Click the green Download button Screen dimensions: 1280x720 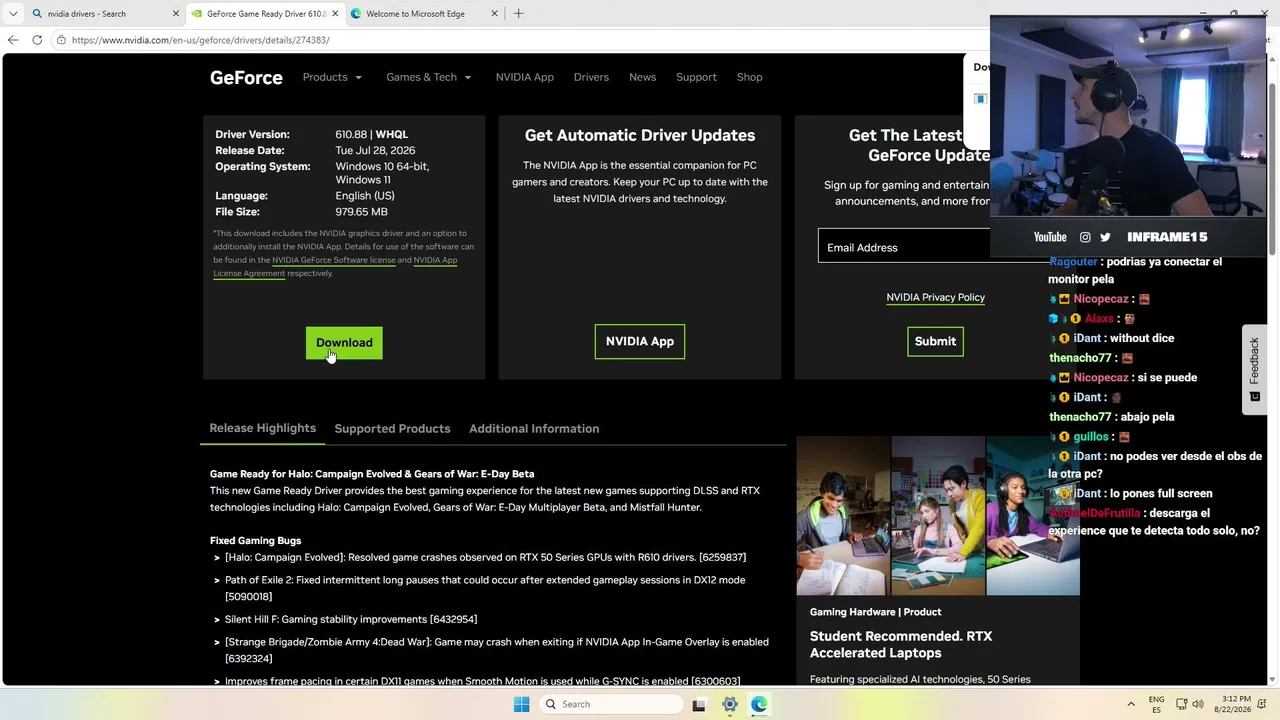coord(344,342)
